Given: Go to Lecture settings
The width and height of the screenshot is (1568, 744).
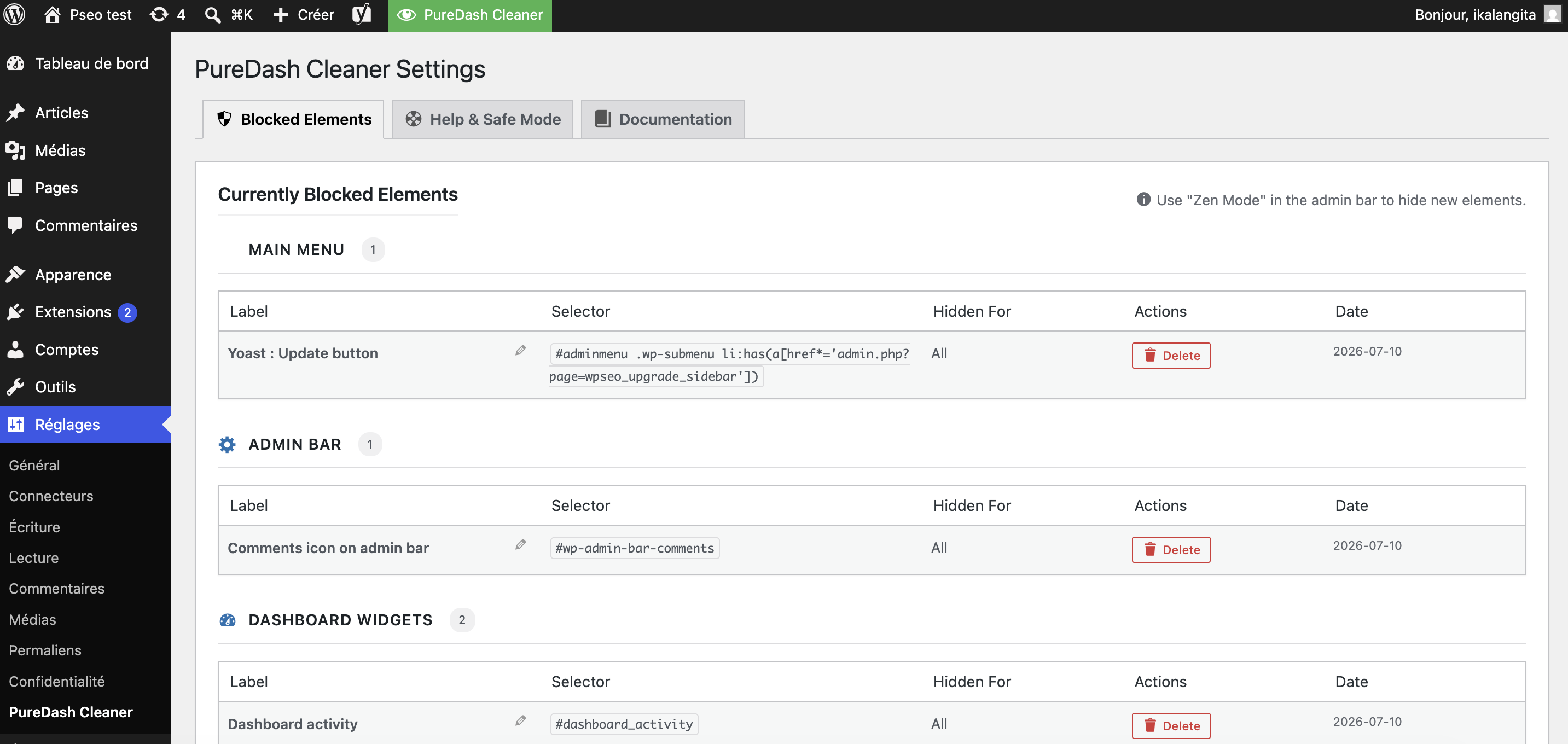Looking at the screenshot, I should click(33, 557).
